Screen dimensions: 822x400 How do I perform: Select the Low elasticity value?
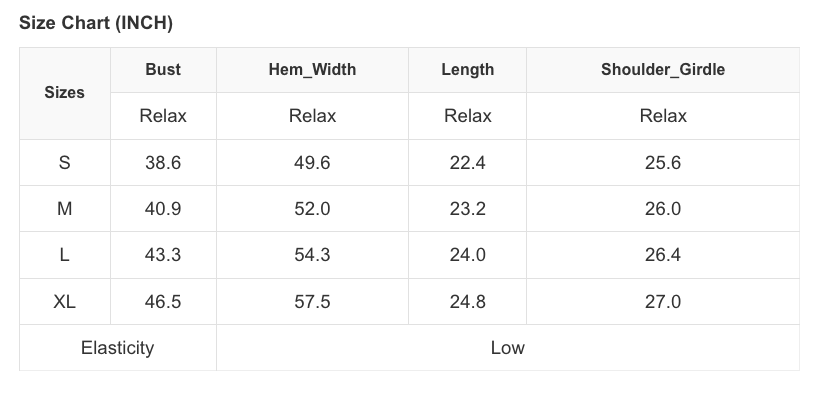[507, 348]
